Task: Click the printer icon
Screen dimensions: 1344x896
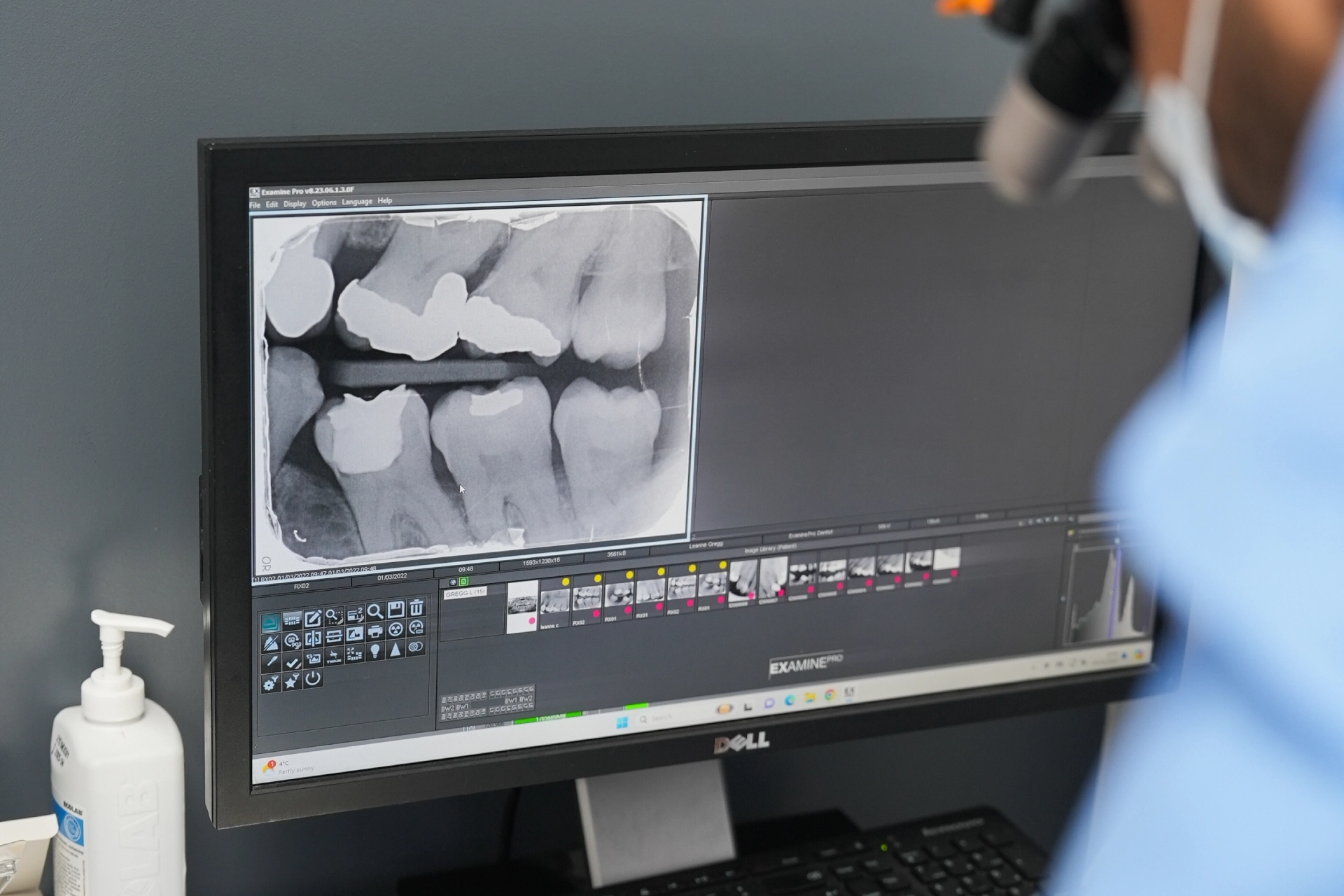Action: coord(375,631)
